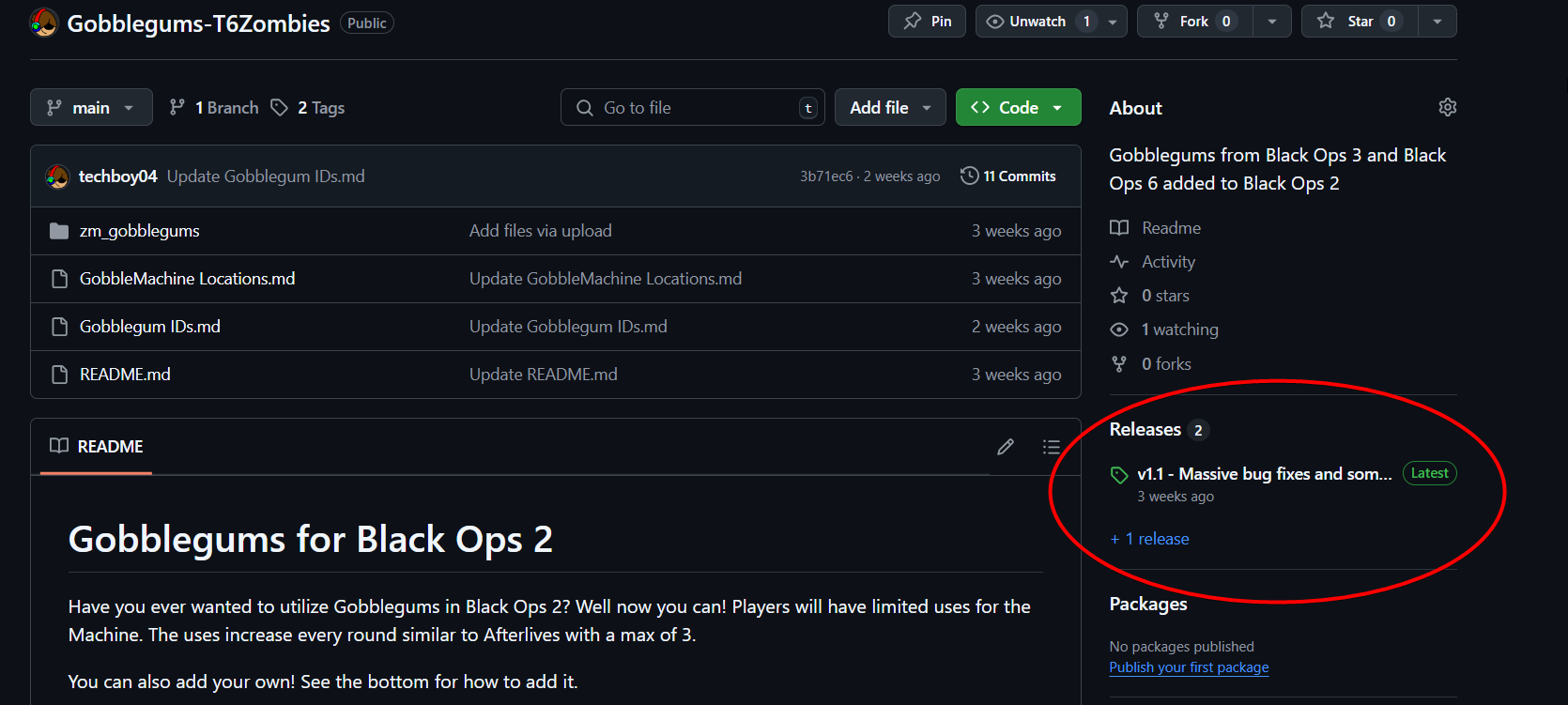Click the file icon beside README.md
Screen dimensions: 1568x705
point(59,375)
